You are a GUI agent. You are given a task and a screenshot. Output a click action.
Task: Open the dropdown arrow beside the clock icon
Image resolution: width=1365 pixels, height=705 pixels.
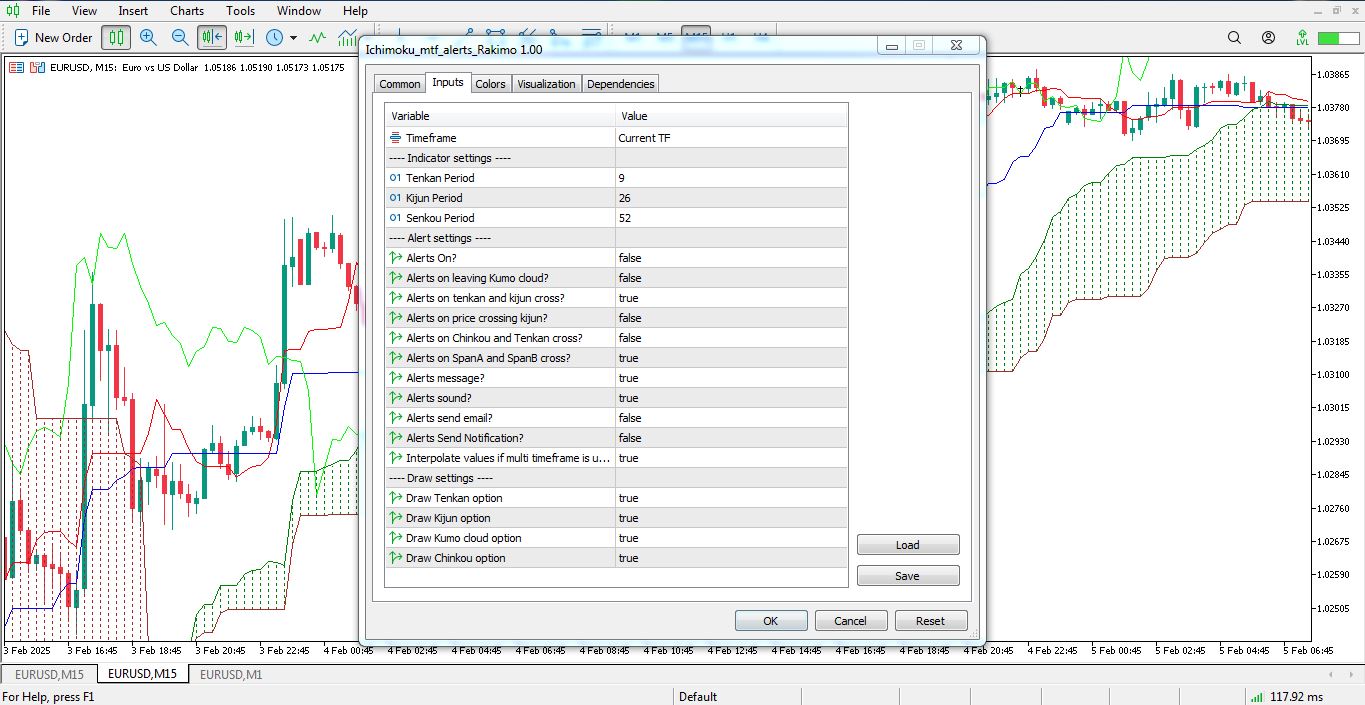(293, 38)
